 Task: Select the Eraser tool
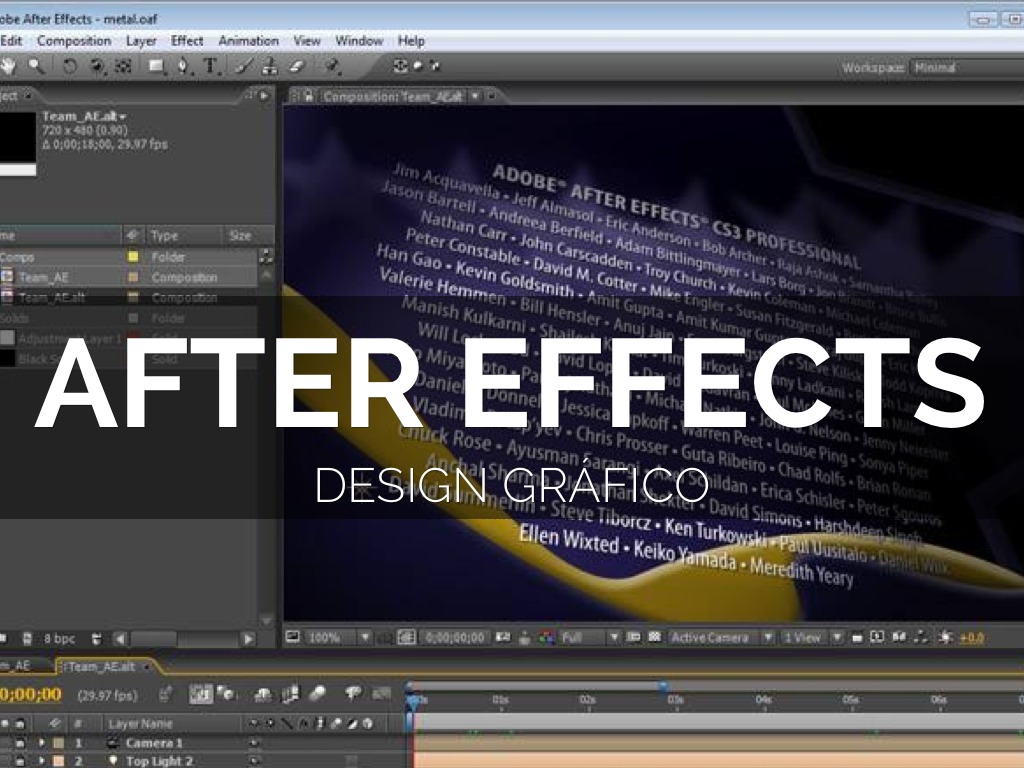[296, 67]
